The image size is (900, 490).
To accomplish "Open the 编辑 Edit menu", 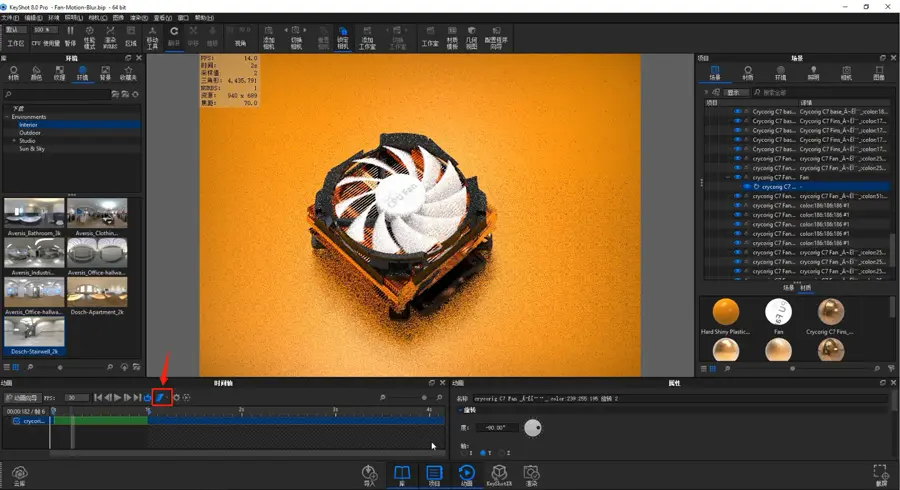I will click(33, 18).
